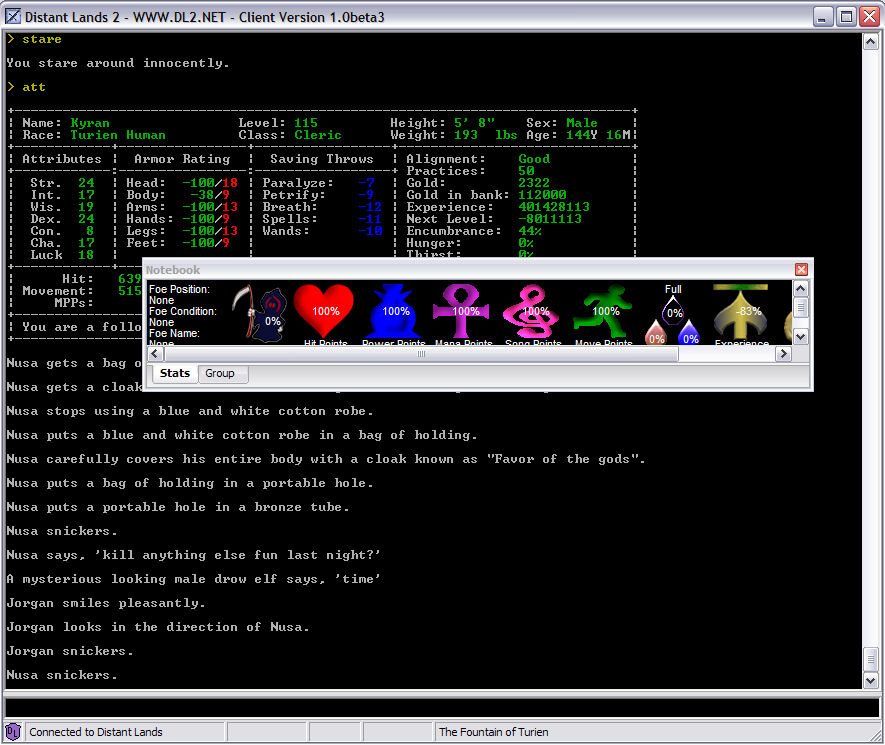This screenshot has height=745, width=885.
Task: Click the pink Song Points icon
Action: [534, 311]
